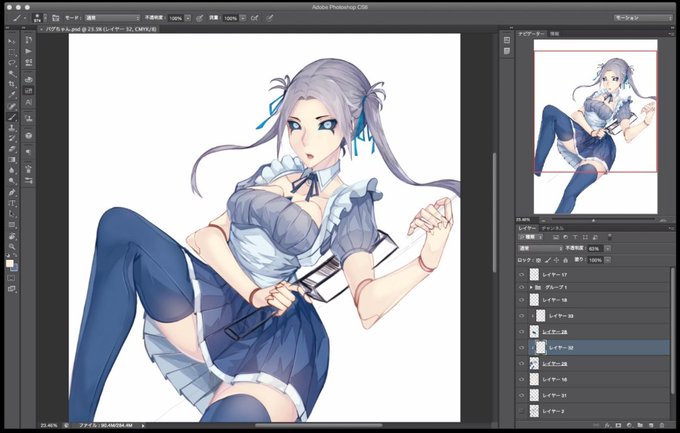Select layer レイヤー 18
Viewport: 680px width, 433px height.
click(593, 300)
